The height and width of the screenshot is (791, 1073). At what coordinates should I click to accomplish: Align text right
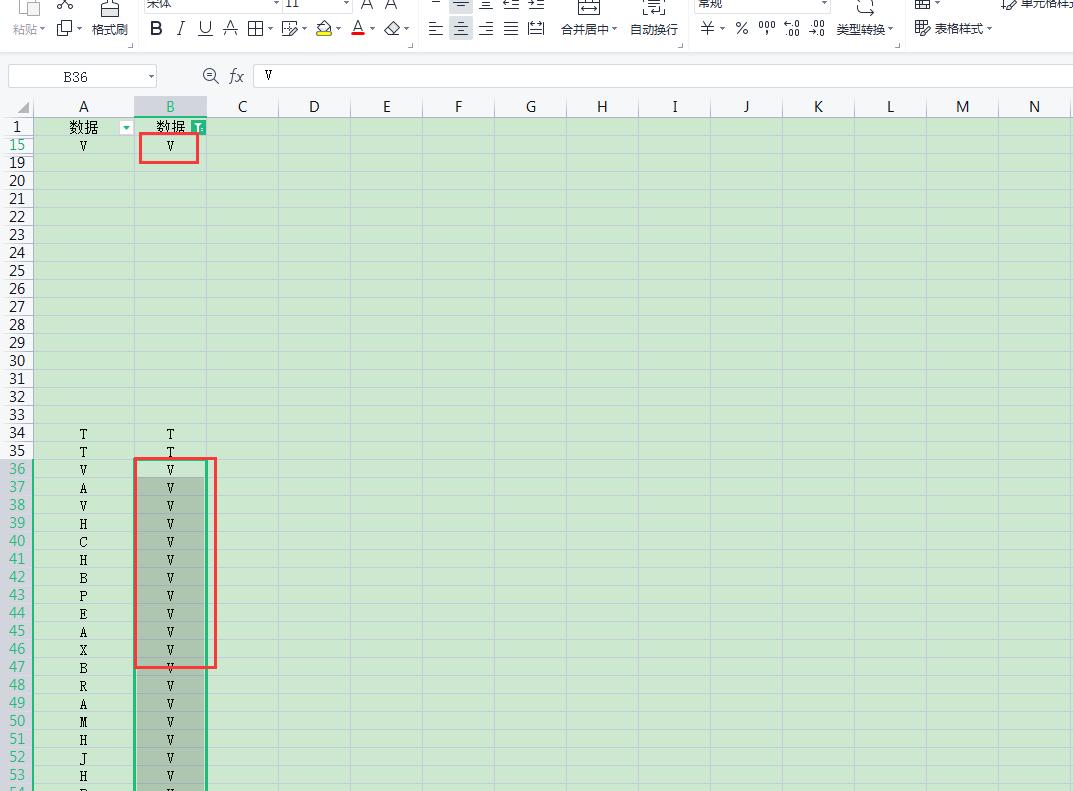tap(486, 29)
